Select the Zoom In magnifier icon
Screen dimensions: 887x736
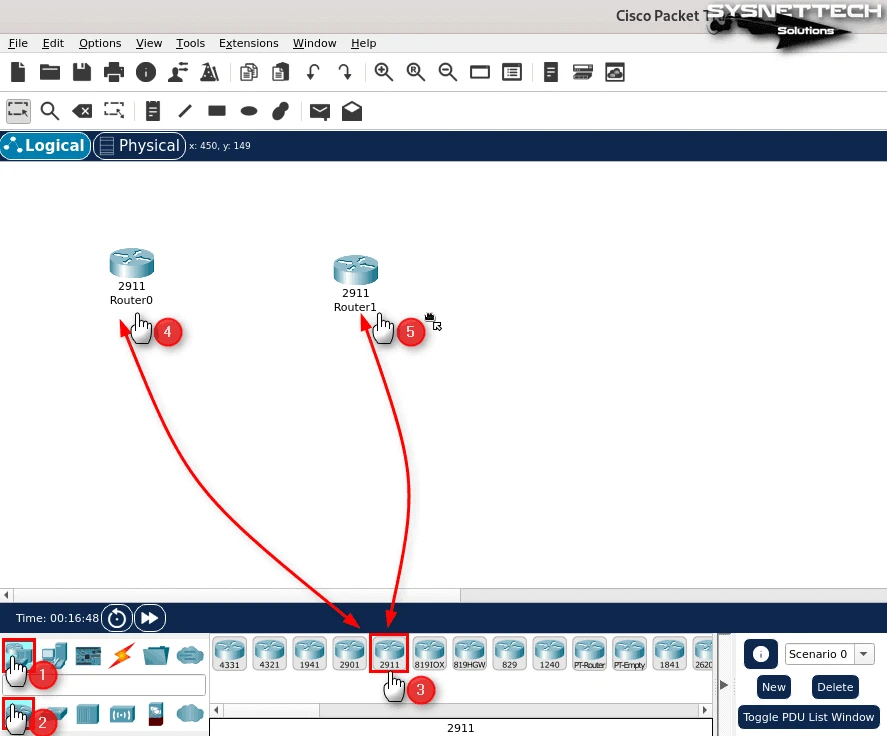pos(384,72)
